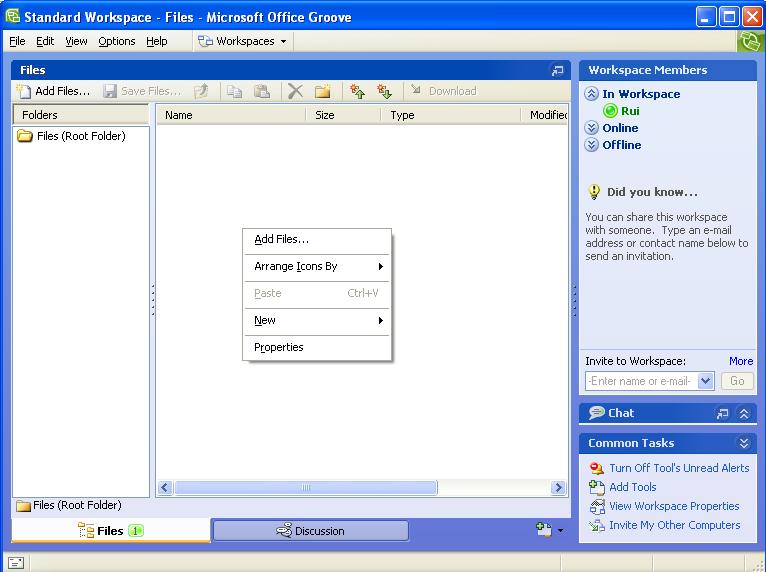This screenshot has width=766, height=572.
Task: Click the More invite link
Action: (x=741, y=361)
